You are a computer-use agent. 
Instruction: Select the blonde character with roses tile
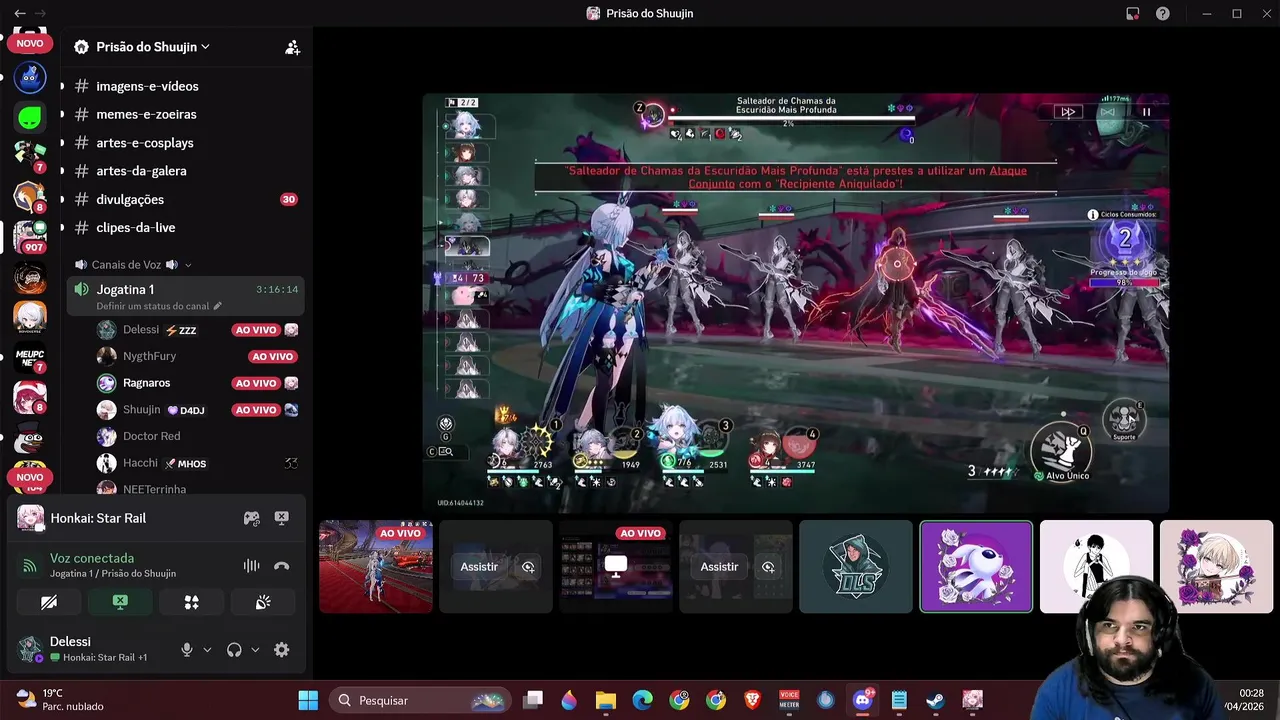pyautogui.click(x=1216, y=566)
